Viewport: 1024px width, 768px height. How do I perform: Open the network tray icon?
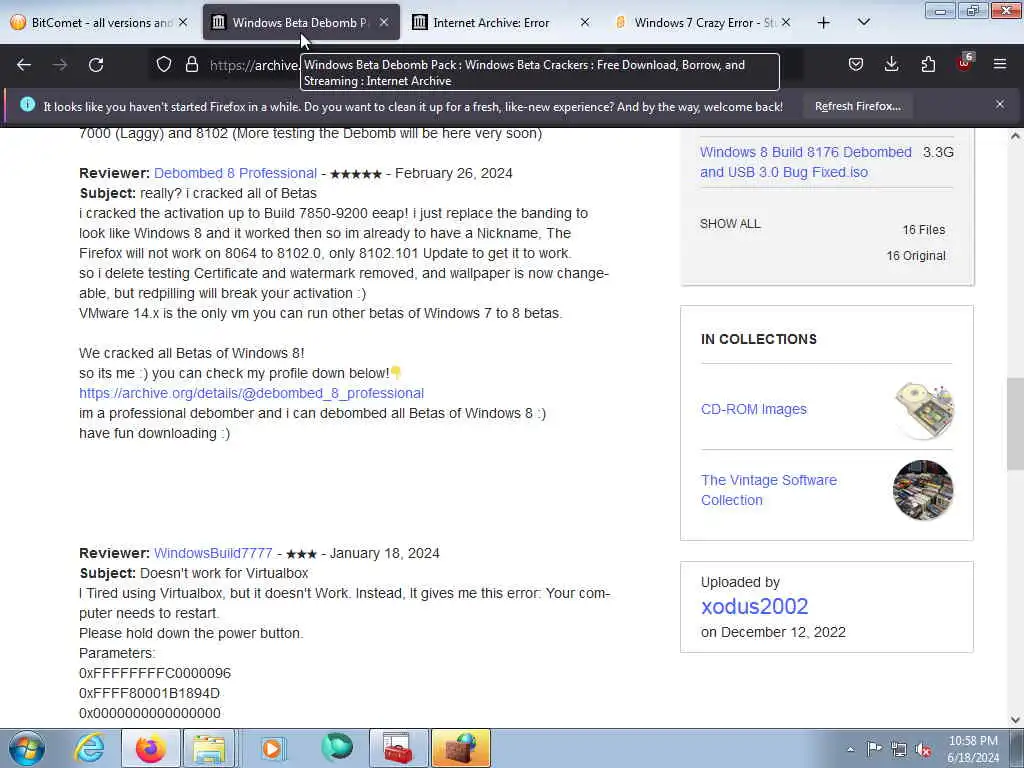899,748
